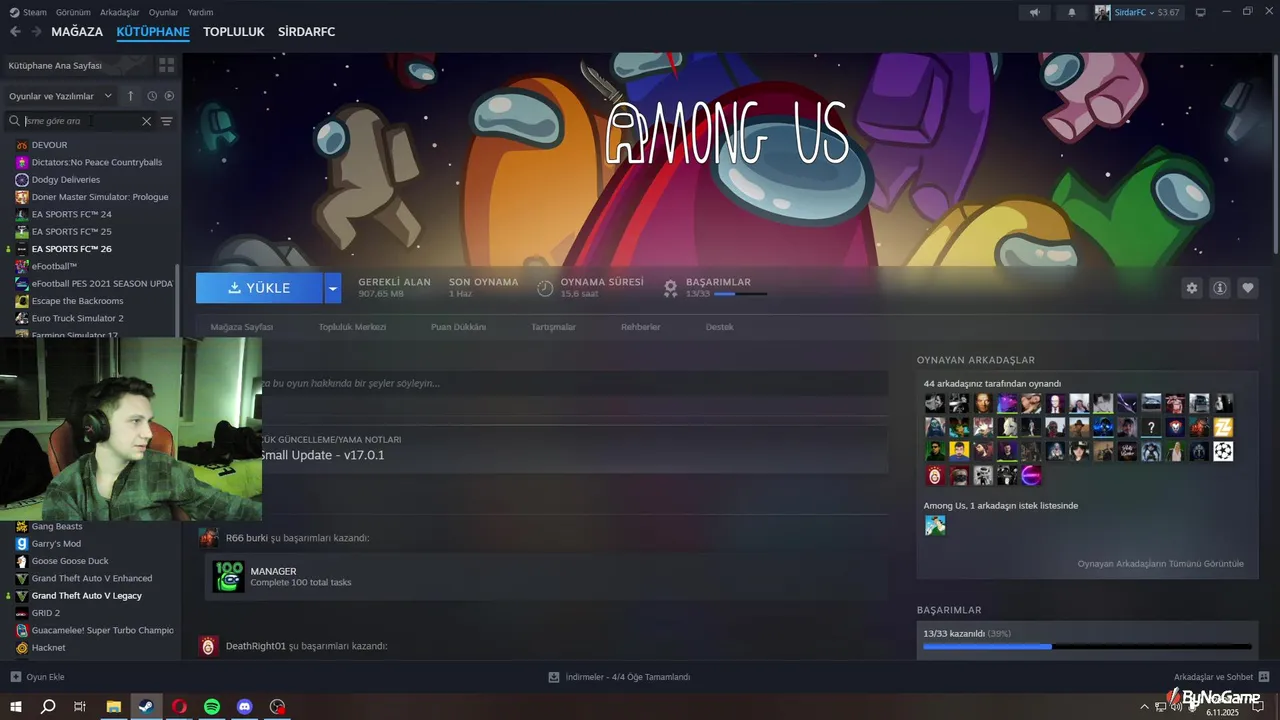Open the wishlisting friend's avatar under Among Us. 1 arkadaşın
This screenshot has width=1280, height=720.
tap(935, 525)
